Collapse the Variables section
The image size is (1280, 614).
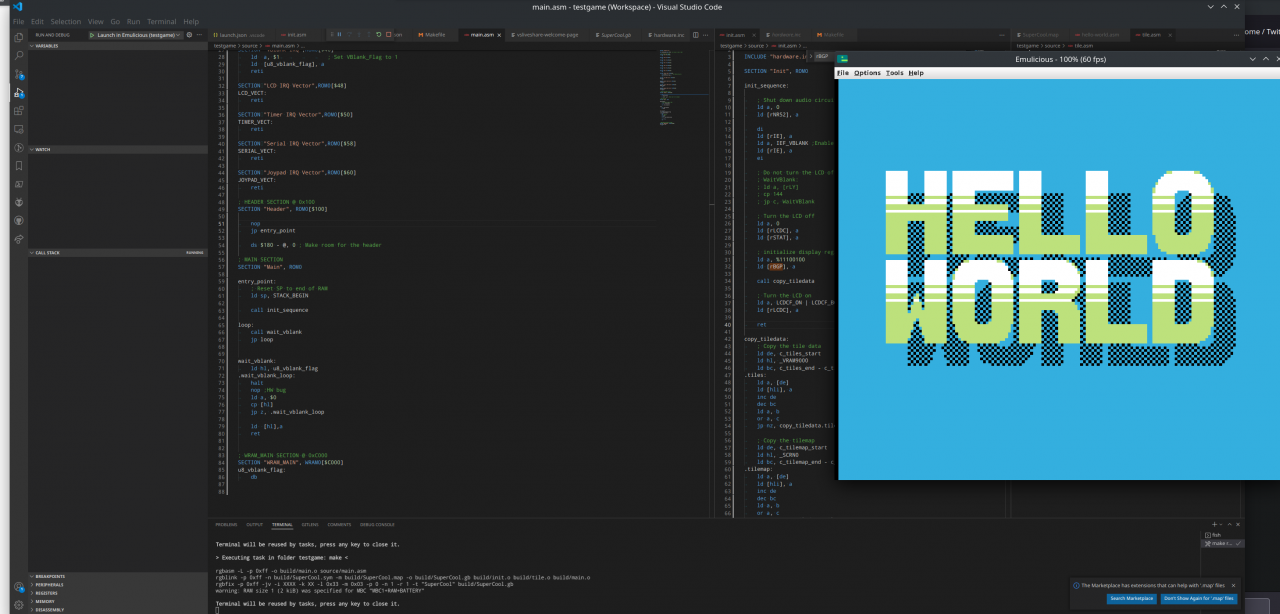tap(47, 46)
